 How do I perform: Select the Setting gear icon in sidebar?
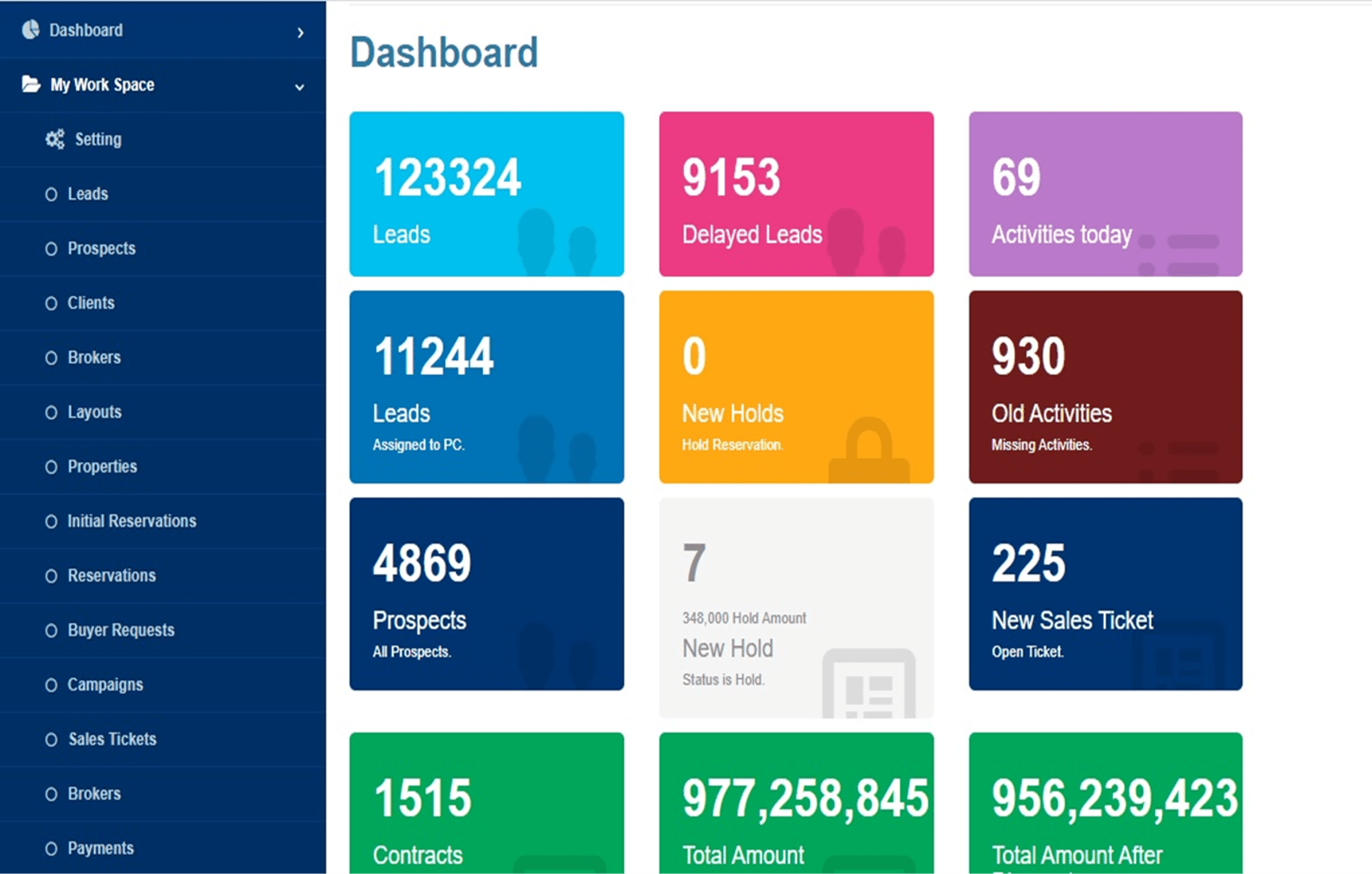(x=53, y=139)
